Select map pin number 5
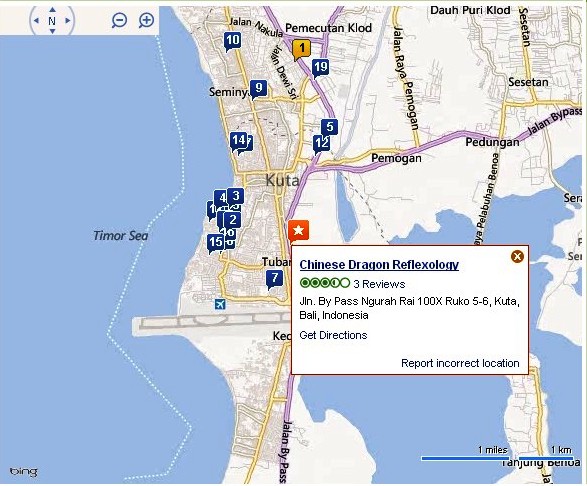 tap(329, 128)
